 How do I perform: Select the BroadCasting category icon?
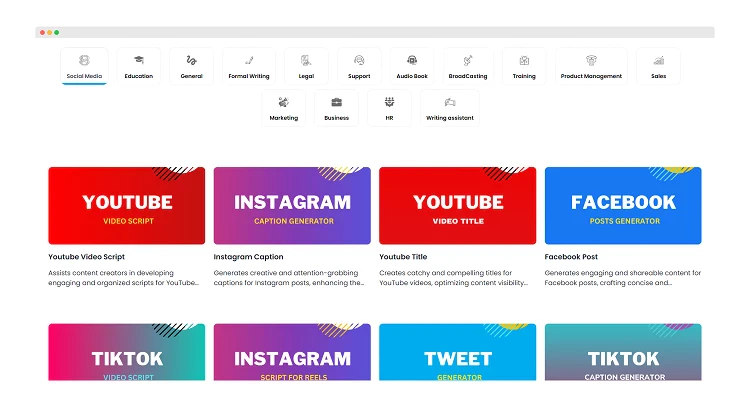[468, 60]
